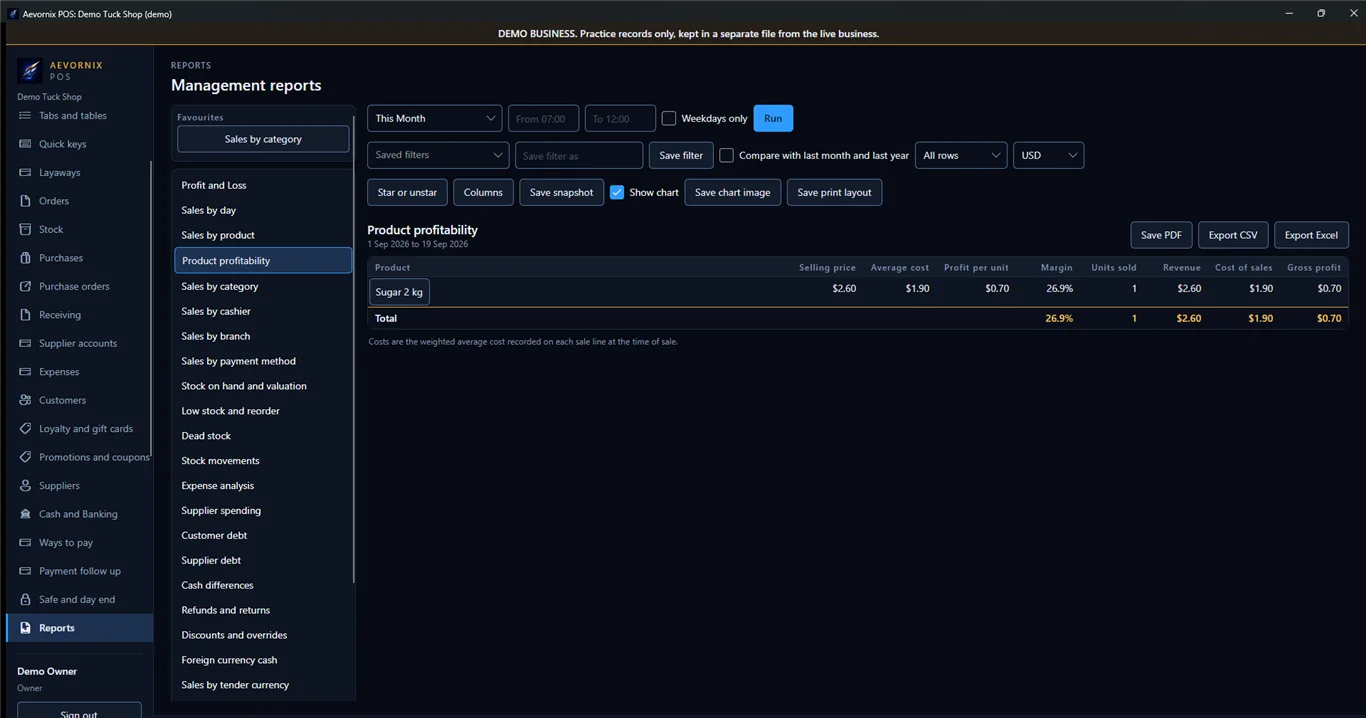This screenshot has width=1366, height=718.
Task: Click the Sales by category favourite button
Action: tap(263, 139)
